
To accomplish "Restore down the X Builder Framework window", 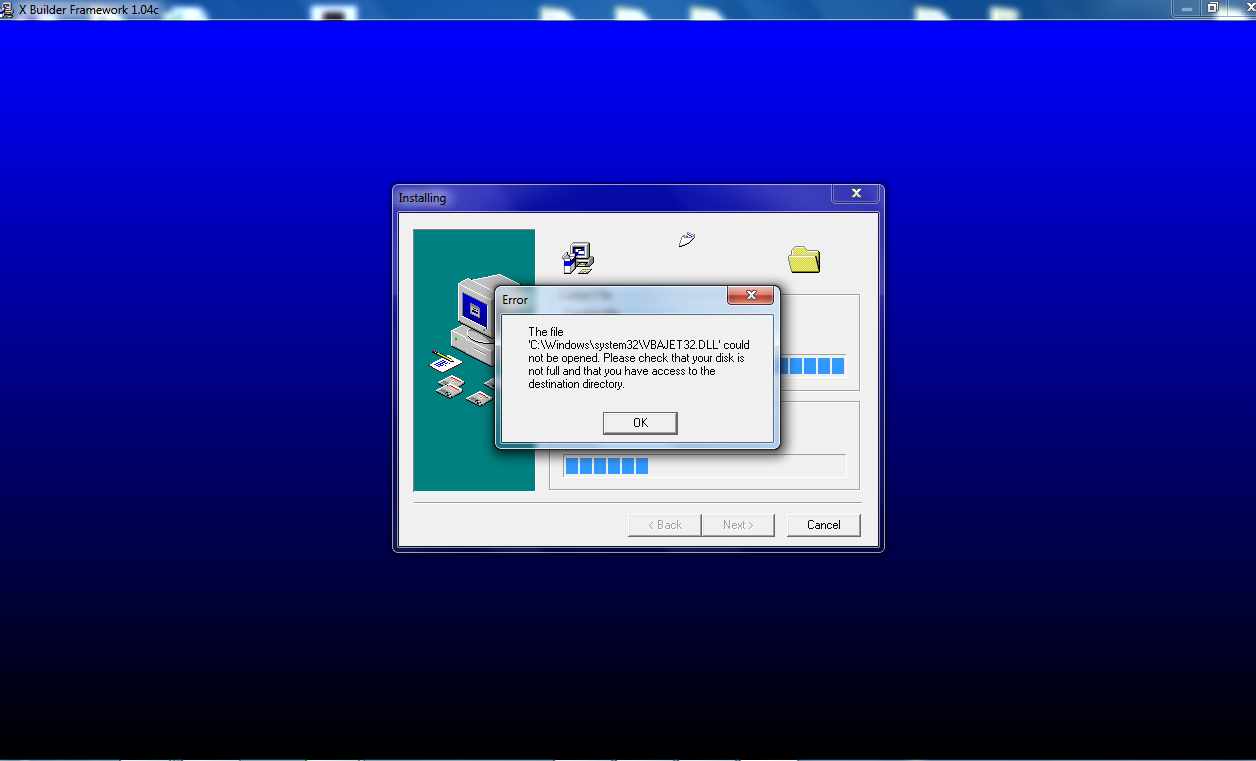I will pyautogui.click(x=1212, y=8).
